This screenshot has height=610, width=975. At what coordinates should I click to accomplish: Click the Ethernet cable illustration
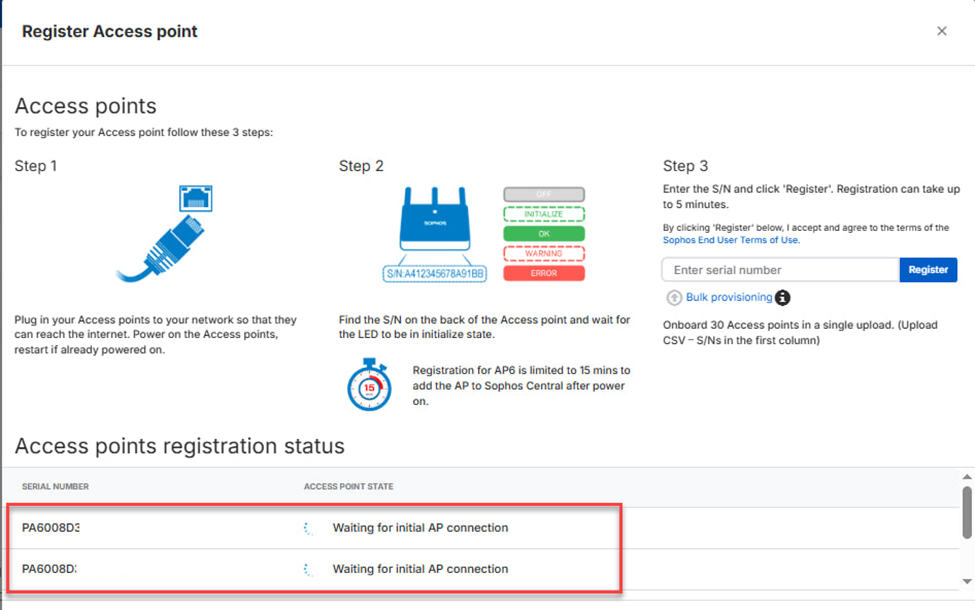pyautogui.click(x=165, y=237)
